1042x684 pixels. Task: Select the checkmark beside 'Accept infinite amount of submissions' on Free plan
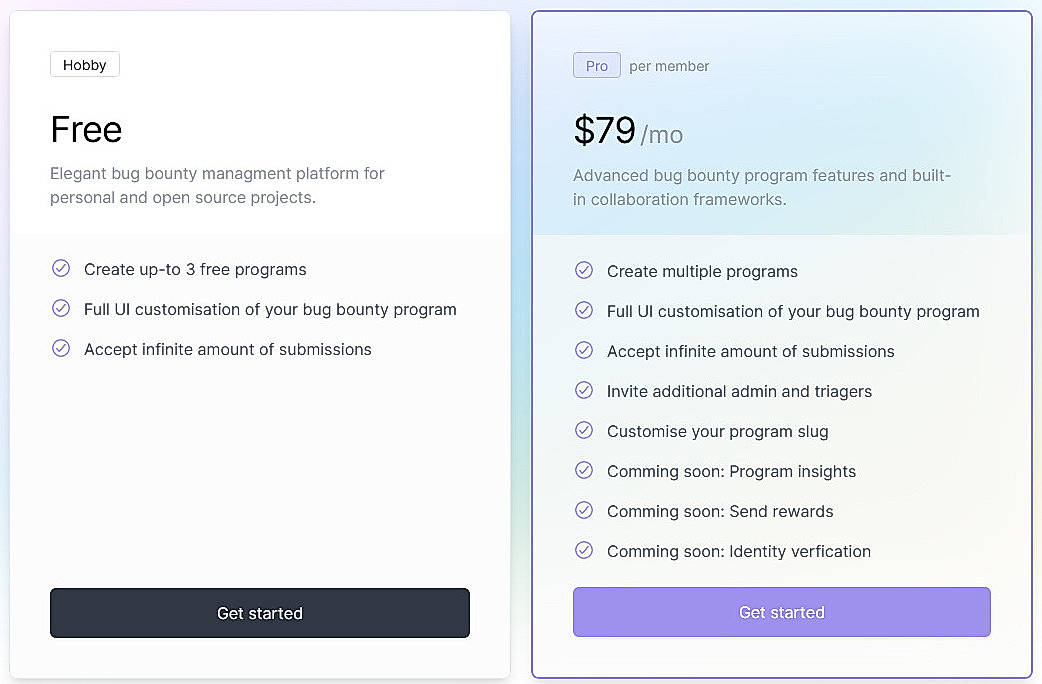(x=61, y=349)
